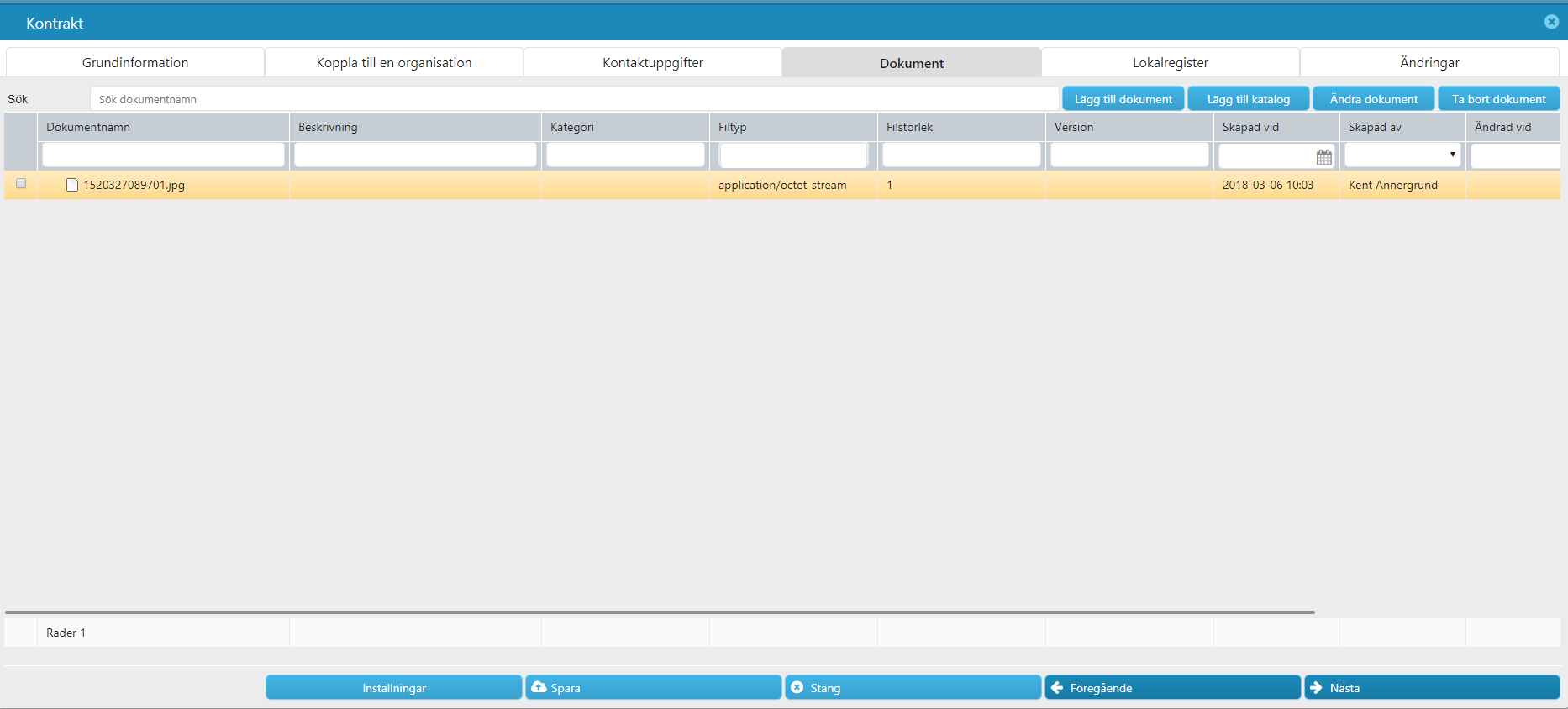This screenshot has width=1568, height=709.
Task: Sort by the Skapad av column header
Action: (x=1403, y=127)
